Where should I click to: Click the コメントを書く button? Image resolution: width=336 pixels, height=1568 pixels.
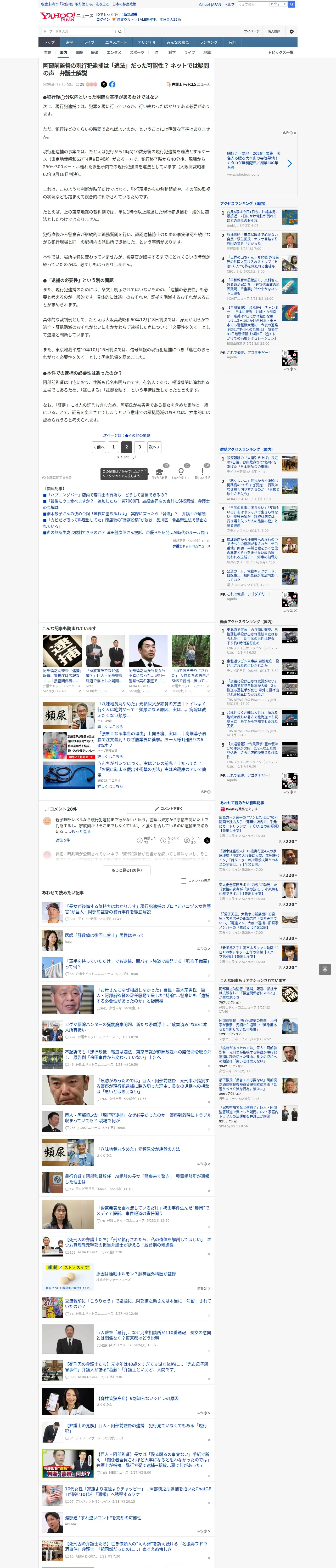coord(168,809)
